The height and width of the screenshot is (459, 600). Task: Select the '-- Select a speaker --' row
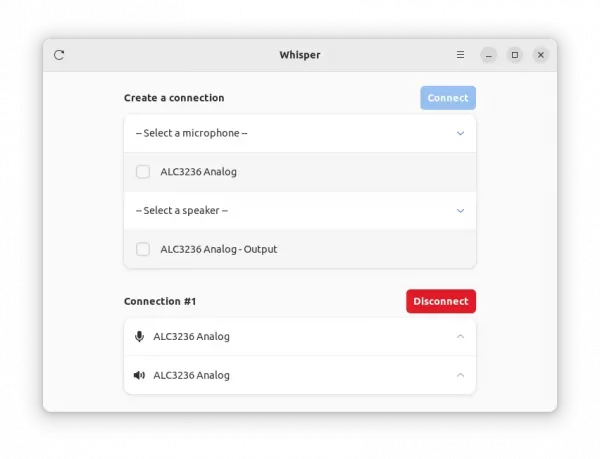pos(300,210)
